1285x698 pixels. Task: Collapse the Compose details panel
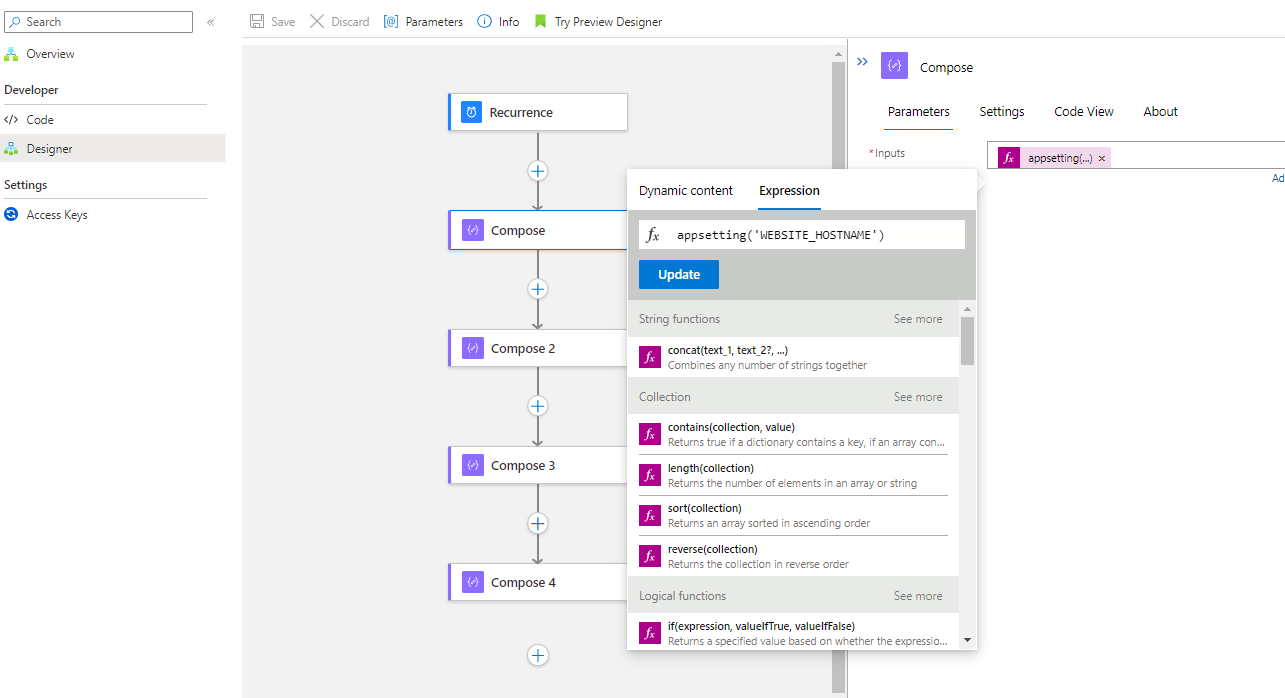point(862,62)
